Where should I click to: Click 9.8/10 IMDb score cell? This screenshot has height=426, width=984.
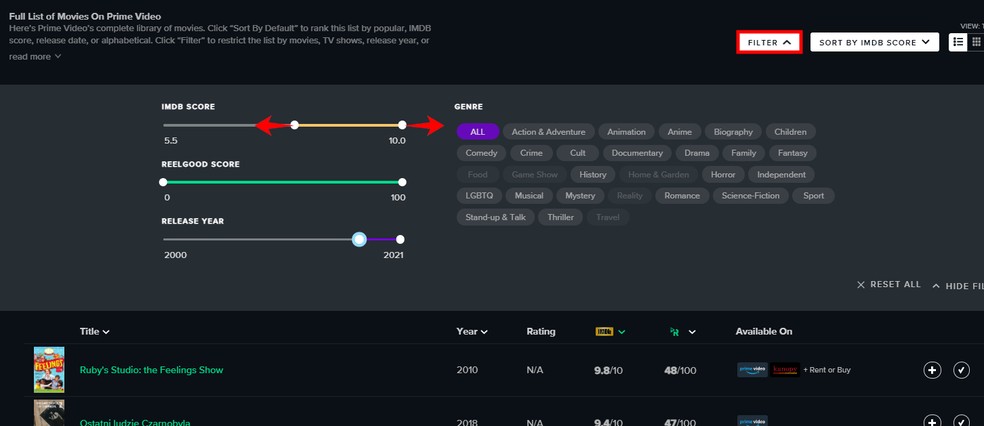(x=608, y=370)
